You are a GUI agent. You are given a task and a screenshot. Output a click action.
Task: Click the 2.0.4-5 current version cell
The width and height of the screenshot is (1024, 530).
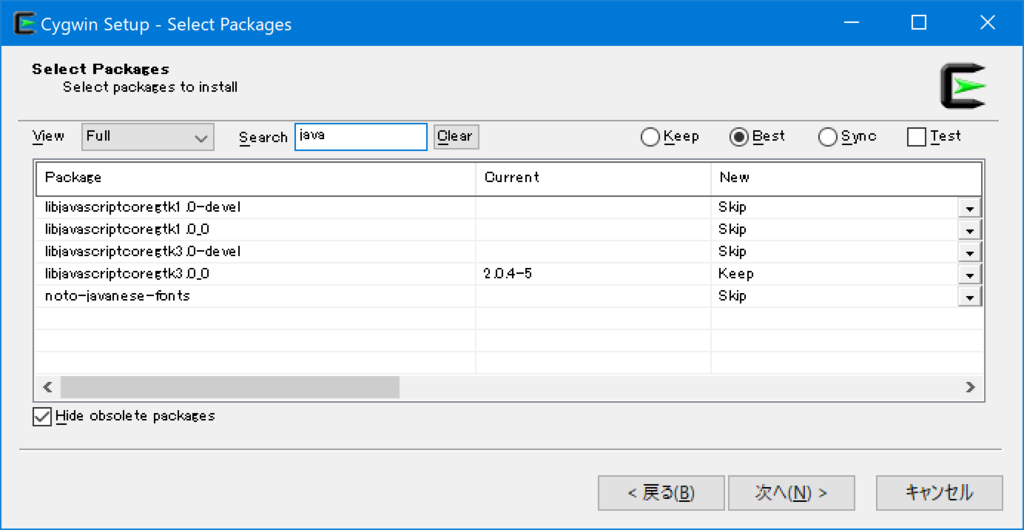[x=508, y=273]
